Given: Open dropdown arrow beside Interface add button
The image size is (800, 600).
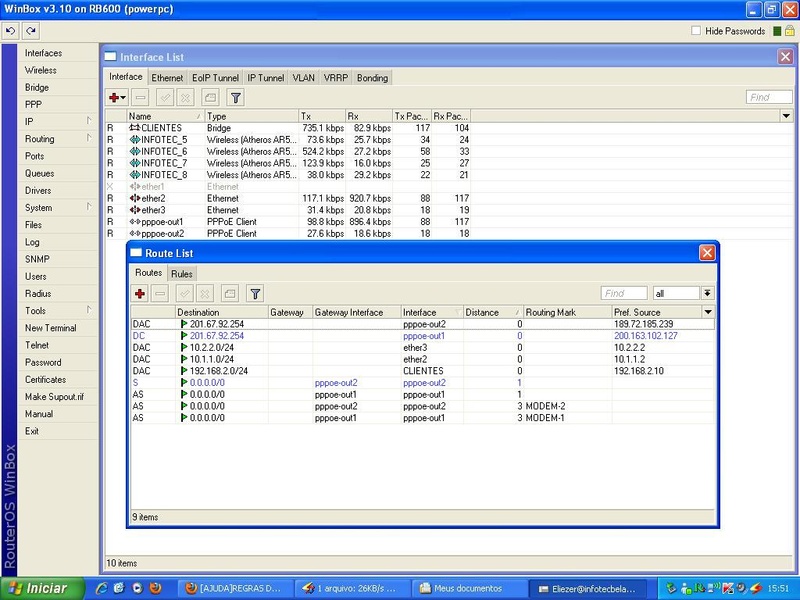Looking at the screenshot, I should coord(123,97).
